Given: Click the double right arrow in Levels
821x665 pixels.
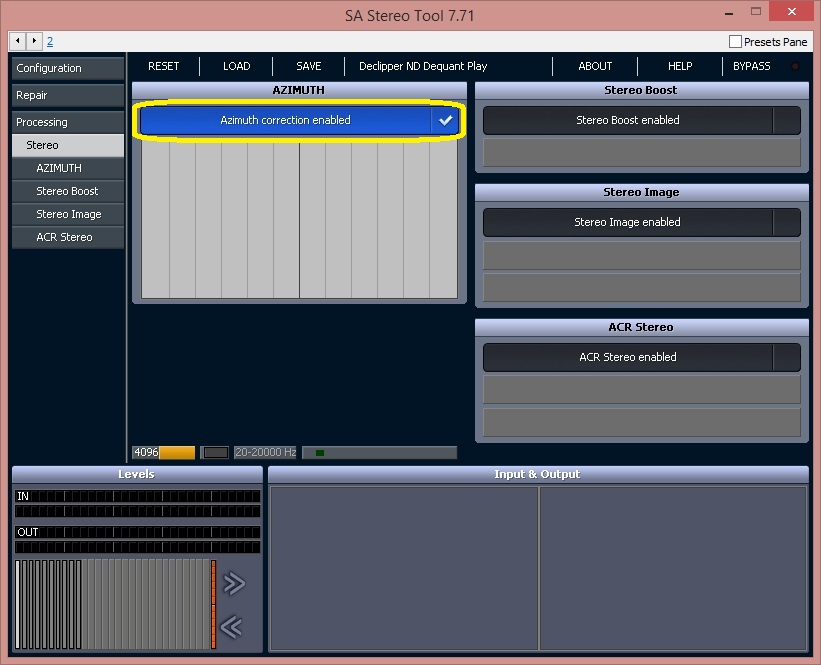Looking at the screenshot, I should tap(234, 583).
